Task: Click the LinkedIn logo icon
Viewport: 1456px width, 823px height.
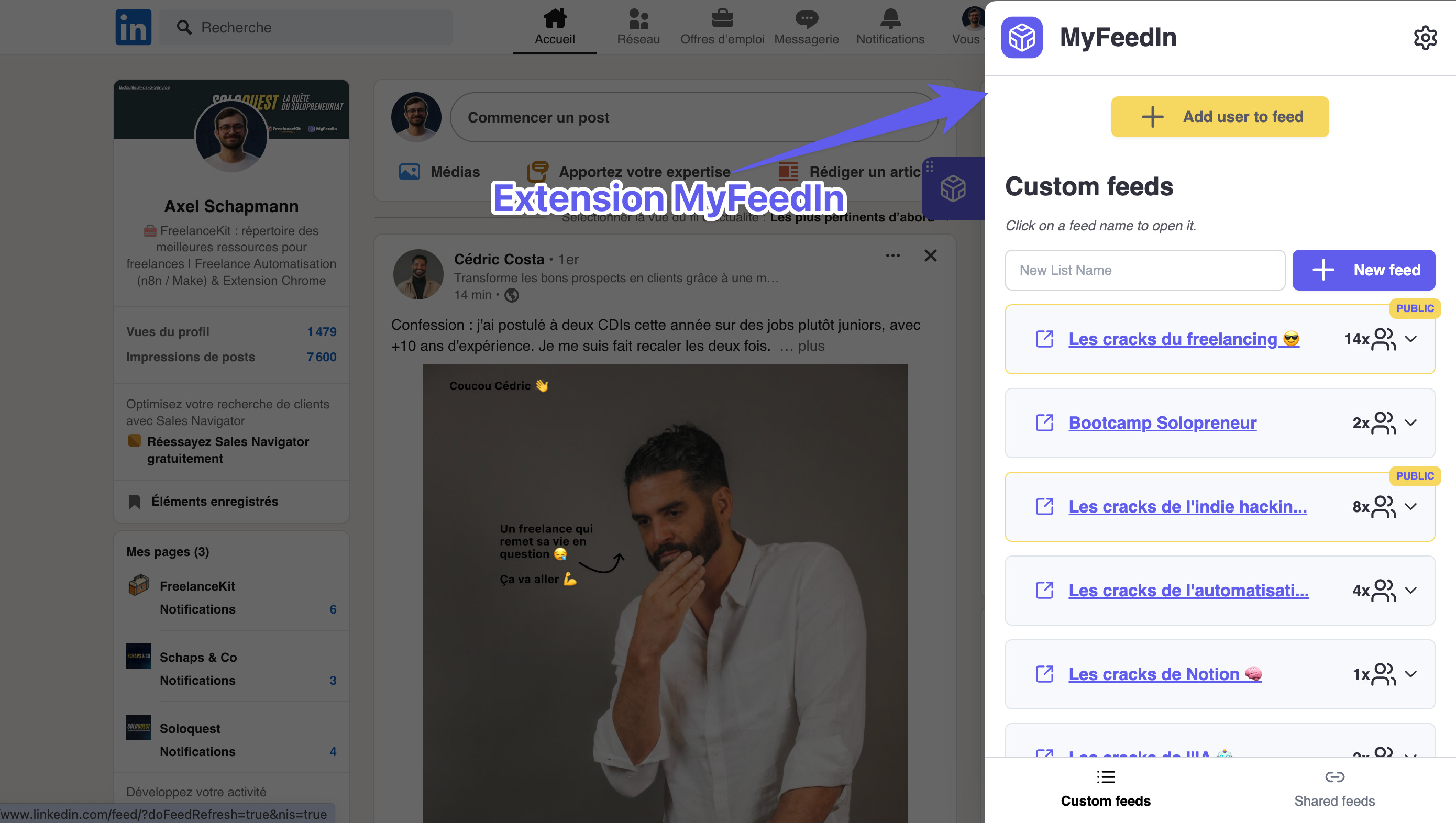Action: coord(134,27)
